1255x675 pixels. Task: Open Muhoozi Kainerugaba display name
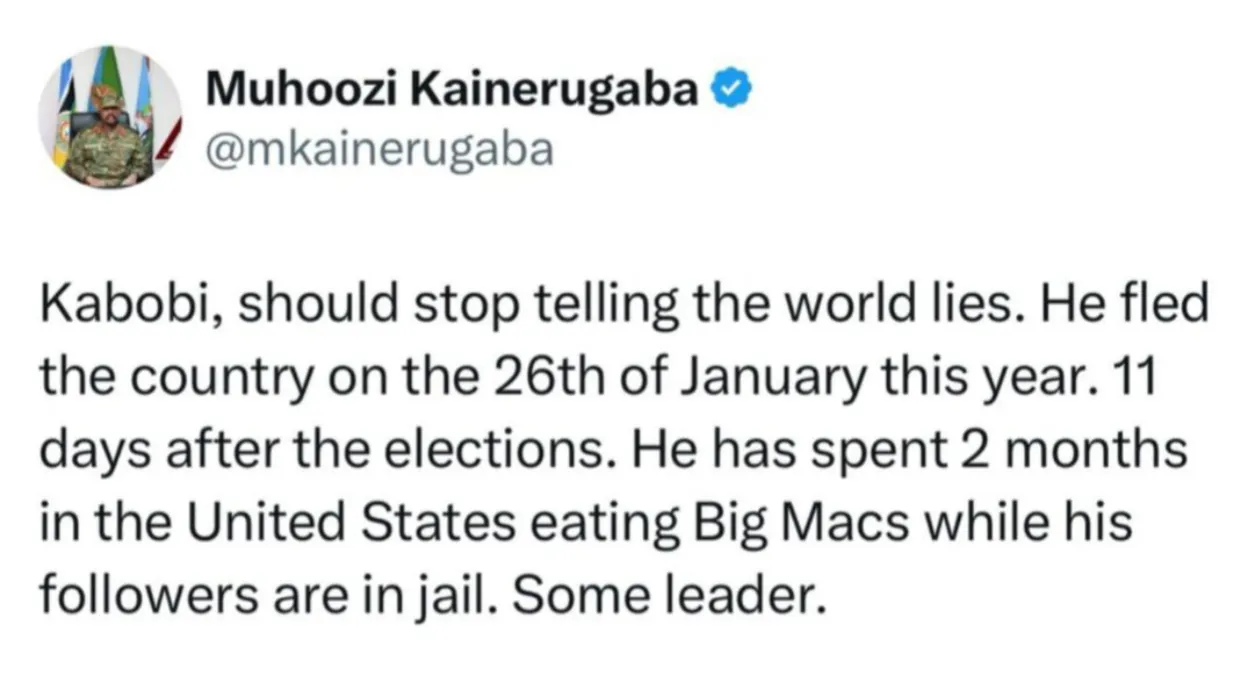(x=453, y=91)
